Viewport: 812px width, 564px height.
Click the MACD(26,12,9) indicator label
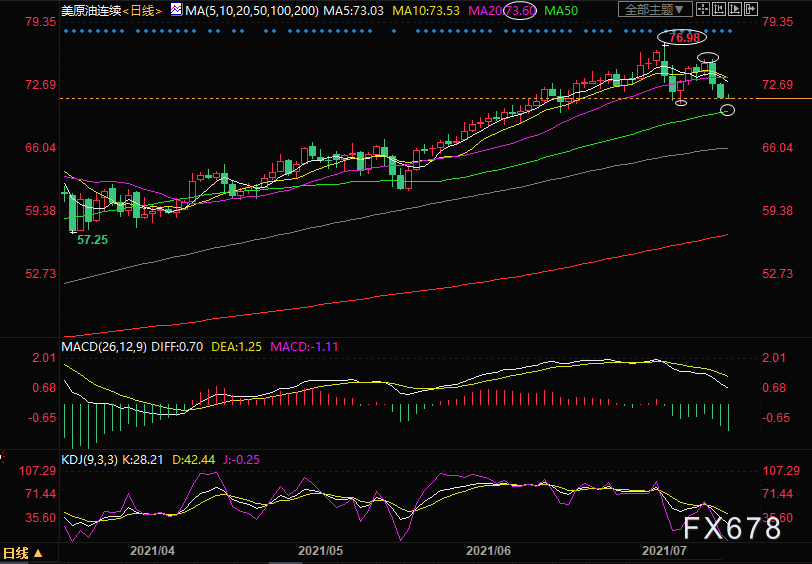tap(104, 346)
